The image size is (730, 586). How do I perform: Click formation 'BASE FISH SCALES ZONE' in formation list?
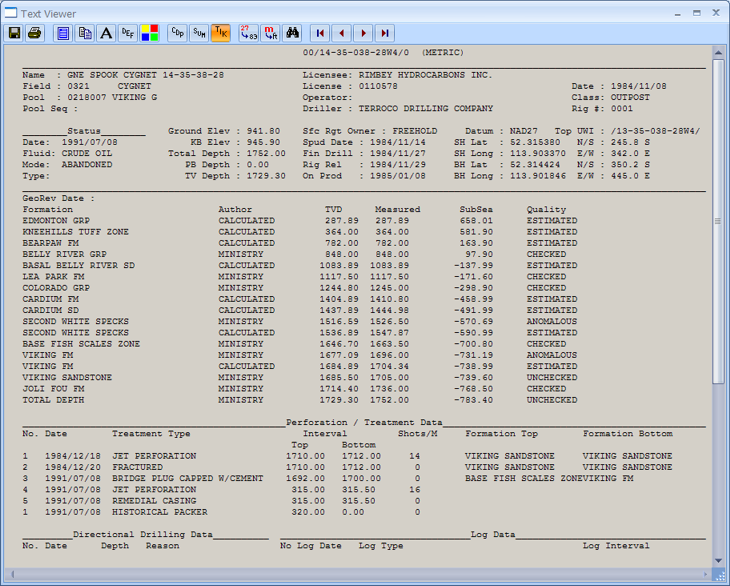pyautogui.click(x=81, y=344)
